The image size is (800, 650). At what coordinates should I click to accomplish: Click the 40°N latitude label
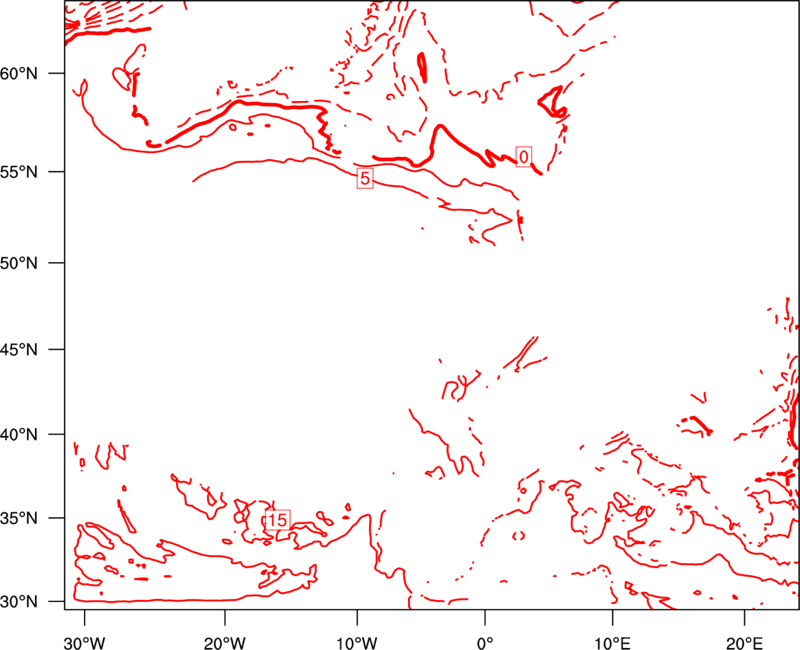[19, 434]
